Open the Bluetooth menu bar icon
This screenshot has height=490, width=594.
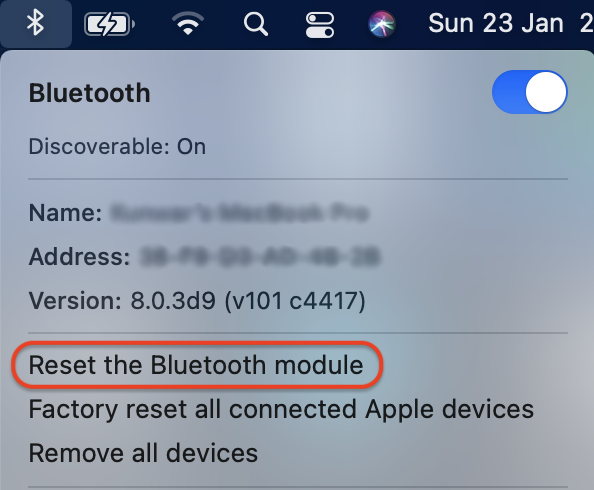point(35,23)
